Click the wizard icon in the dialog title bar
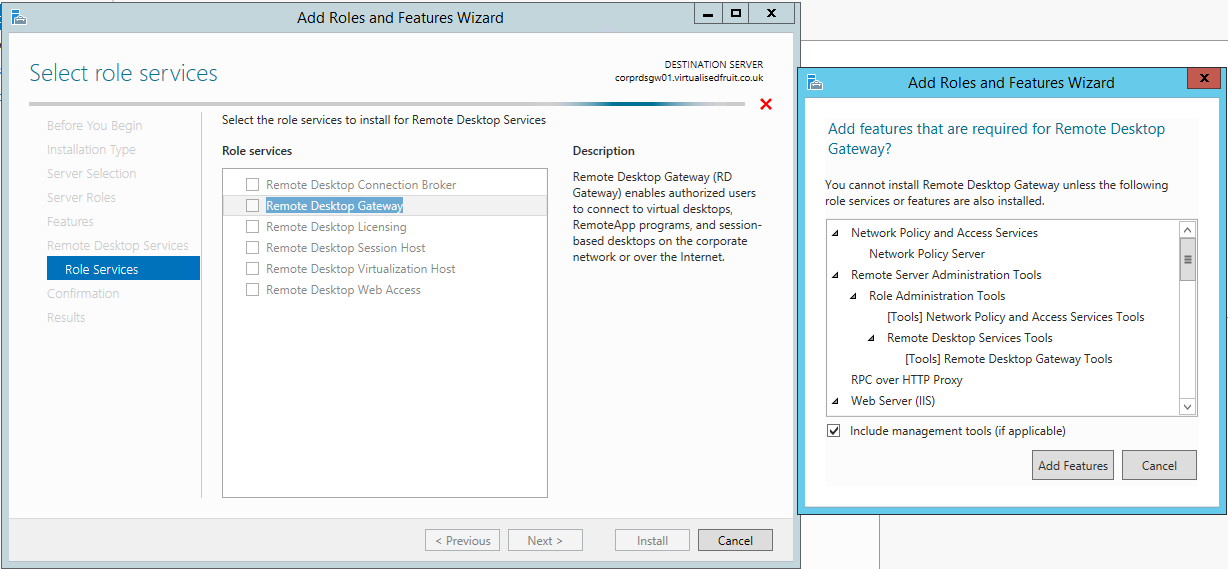The width and height of the screenshot is (1228, 569). [x=814, y=83]
